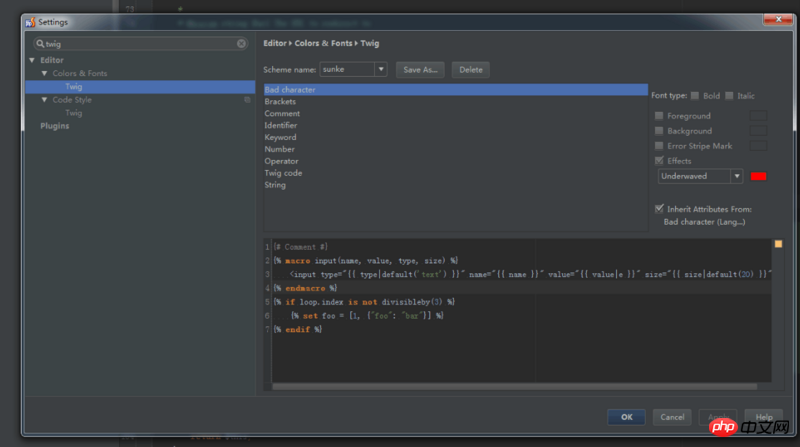This screenshot has width=800, height=447.
Task: Select the Number attribute
Action: pos(279,150)
